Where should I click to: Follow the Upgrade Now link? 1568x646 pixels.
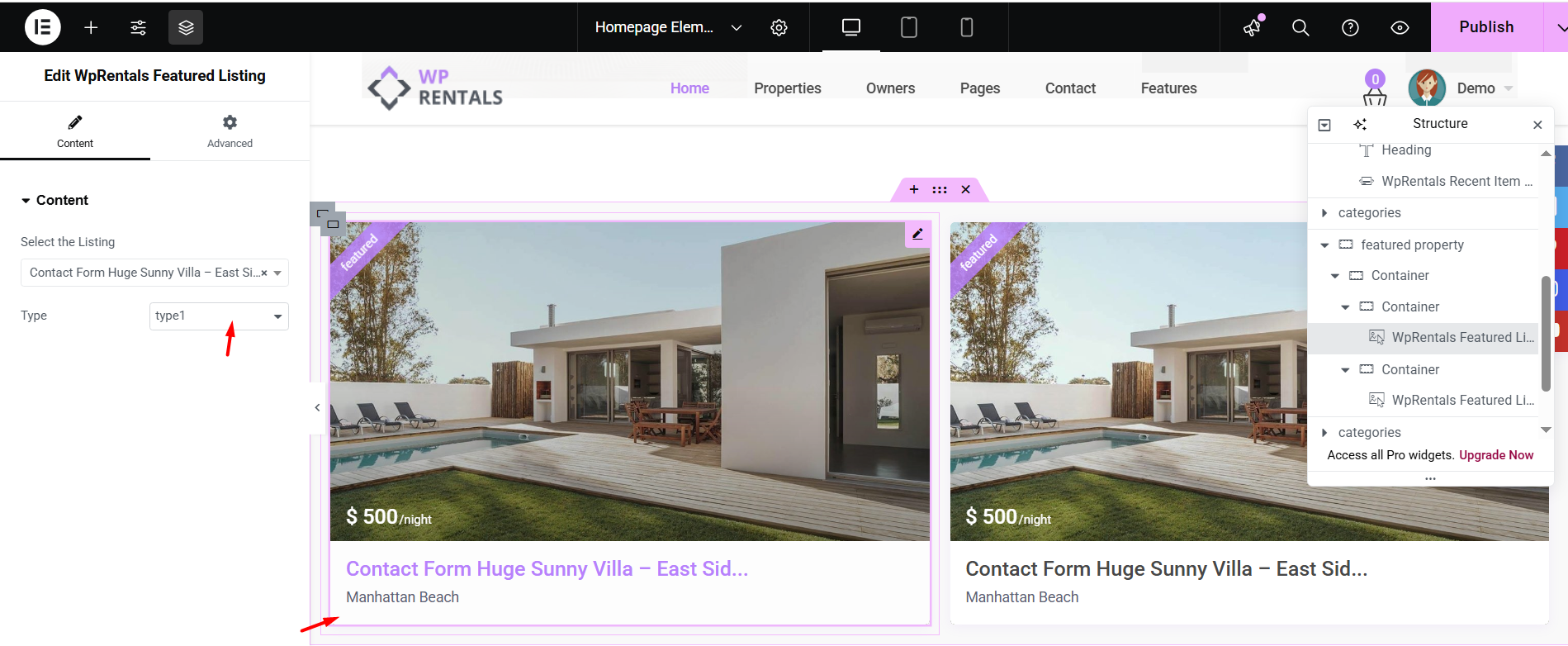(x=1496, y=455)
